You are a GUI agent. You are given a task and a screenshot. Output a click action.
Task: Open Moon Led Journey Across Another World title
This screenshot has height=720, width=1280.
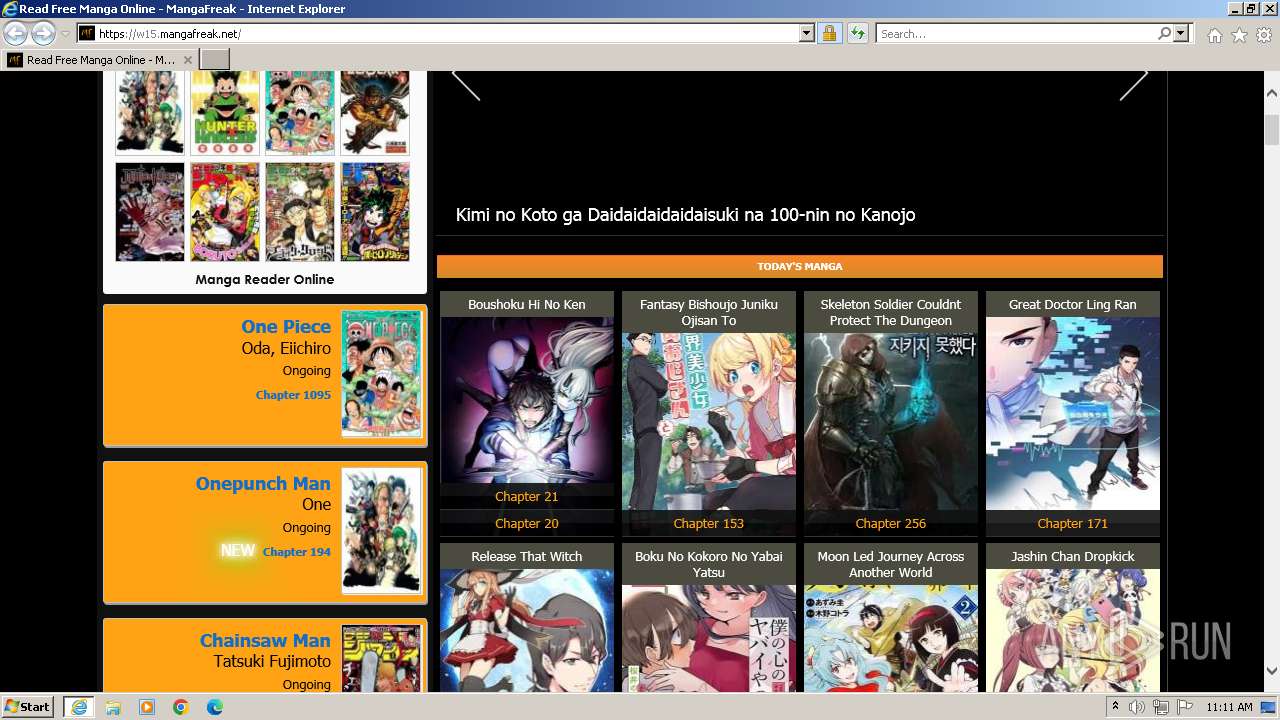tap(891, 564)
